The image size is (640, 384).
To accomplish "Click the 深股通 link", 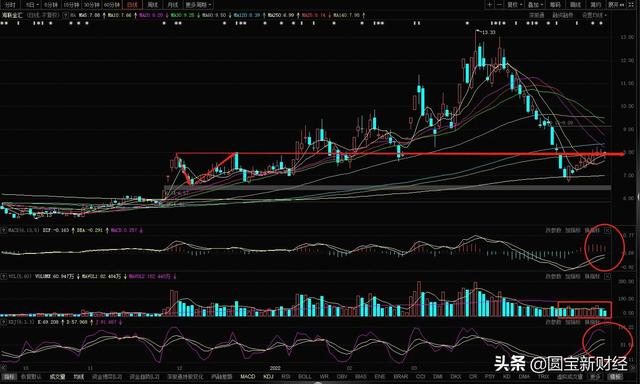I will pos(537,15).
